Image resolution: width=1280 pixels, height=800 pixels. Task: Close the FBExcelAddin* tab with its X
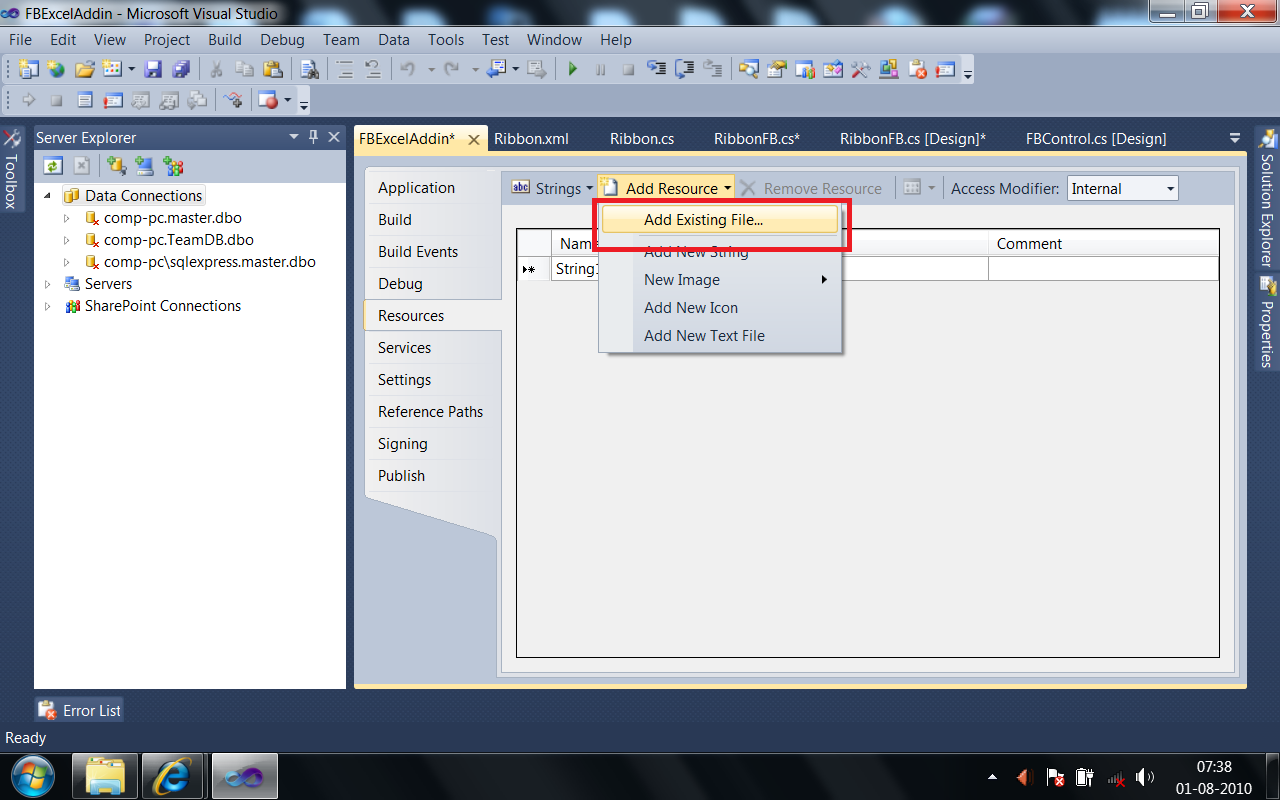coord(473,140)
